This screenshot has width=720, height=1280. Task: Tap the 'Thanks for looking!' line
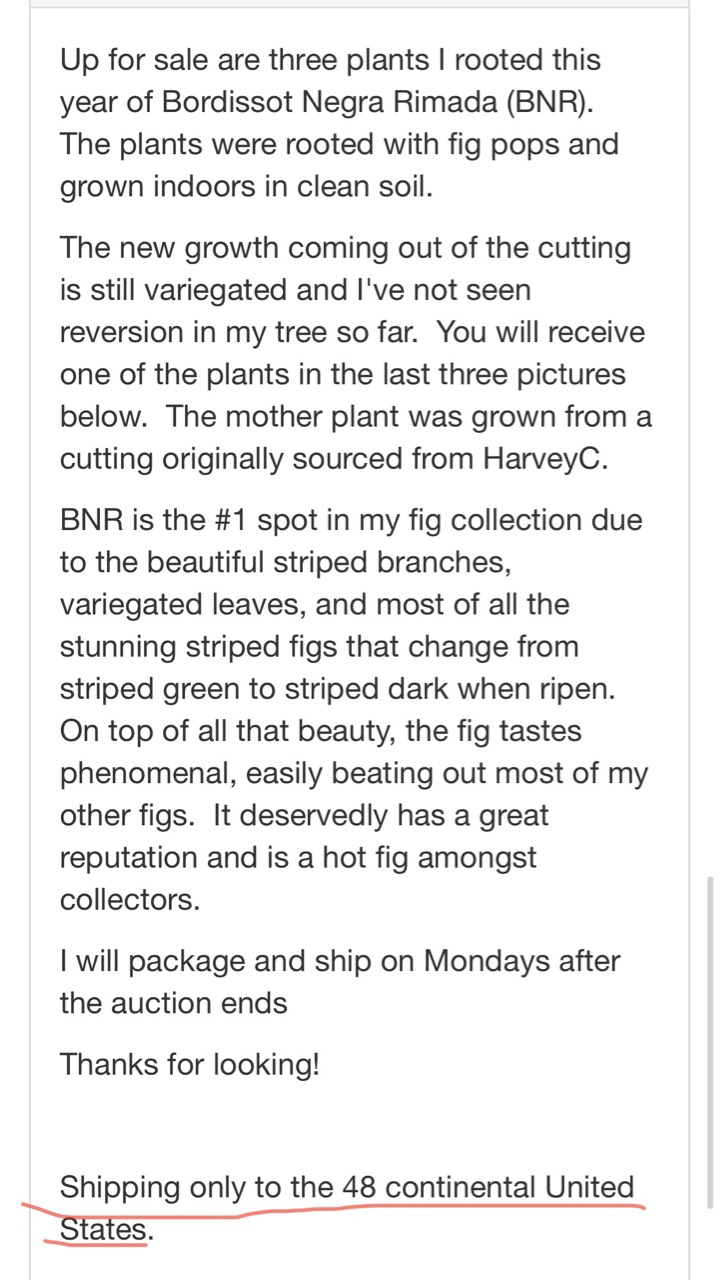coord(190,1063)
